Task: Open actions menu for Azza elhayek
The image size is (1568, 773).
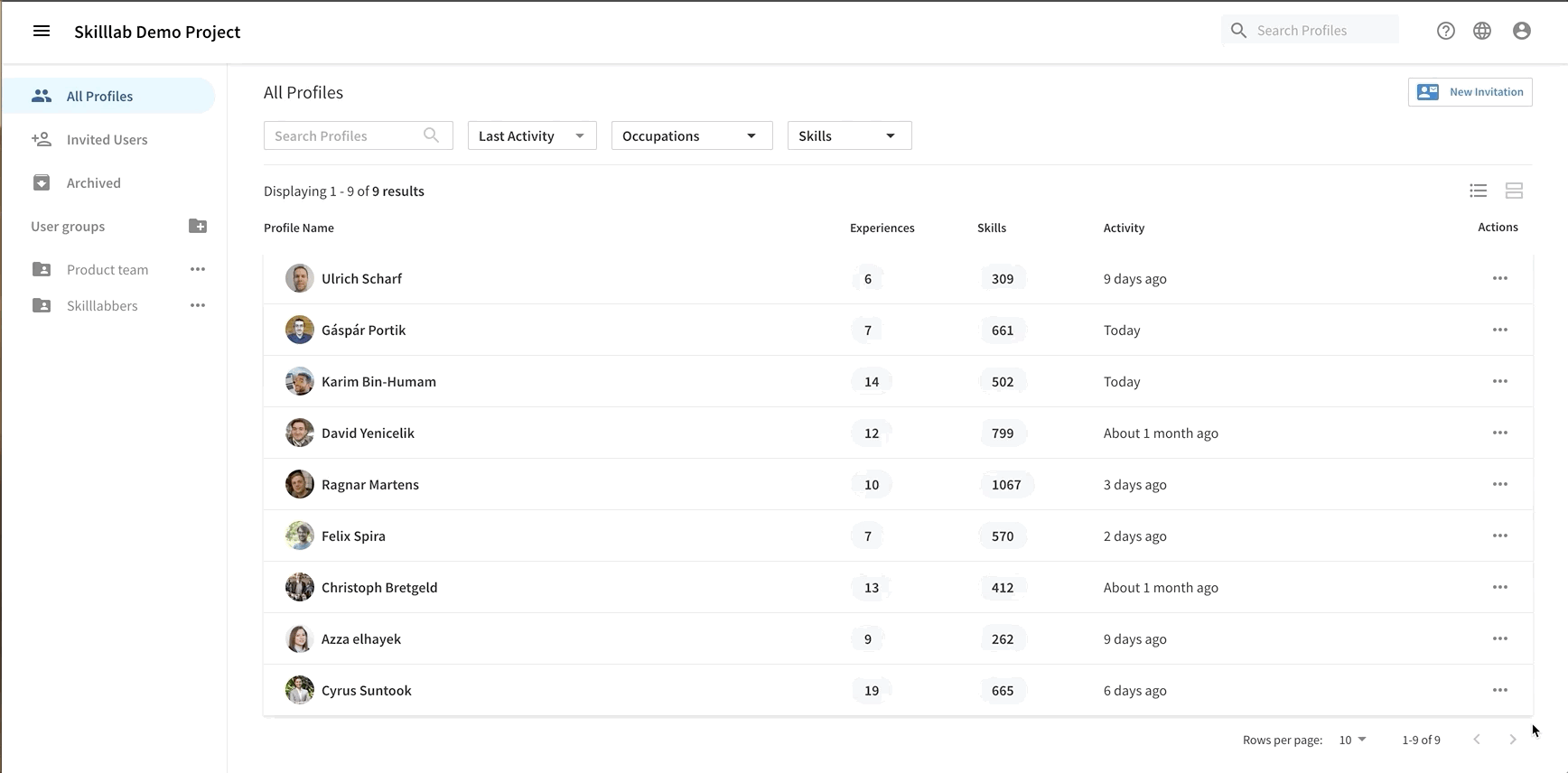Action: (x=1500, y=638)
